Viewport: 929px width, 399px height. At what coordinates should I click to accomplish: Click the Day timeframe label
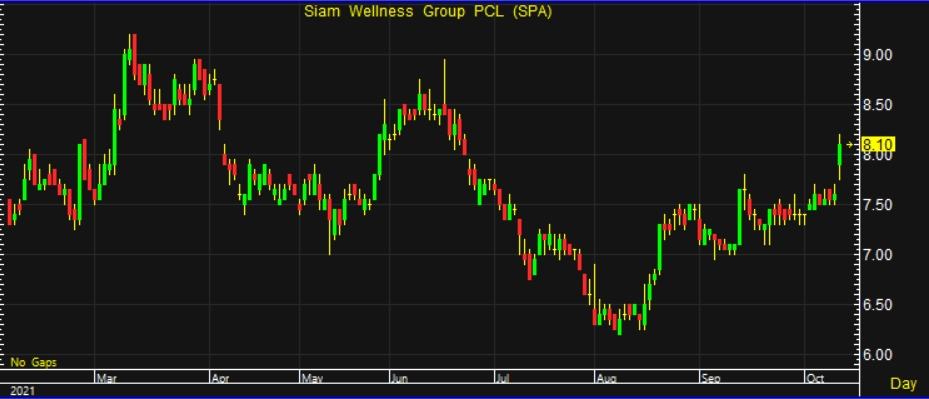(x=903, y=384)
